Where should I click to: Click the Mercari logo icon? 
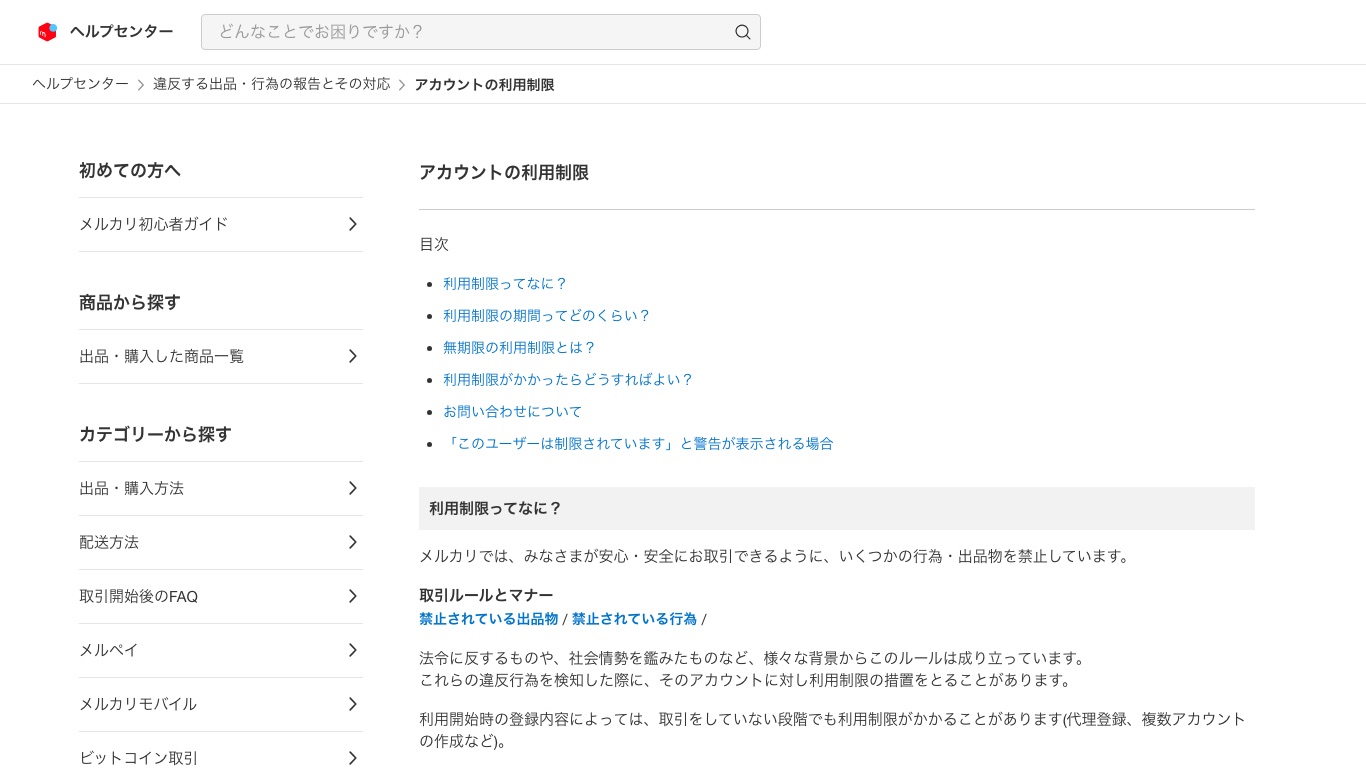point(47,32)
